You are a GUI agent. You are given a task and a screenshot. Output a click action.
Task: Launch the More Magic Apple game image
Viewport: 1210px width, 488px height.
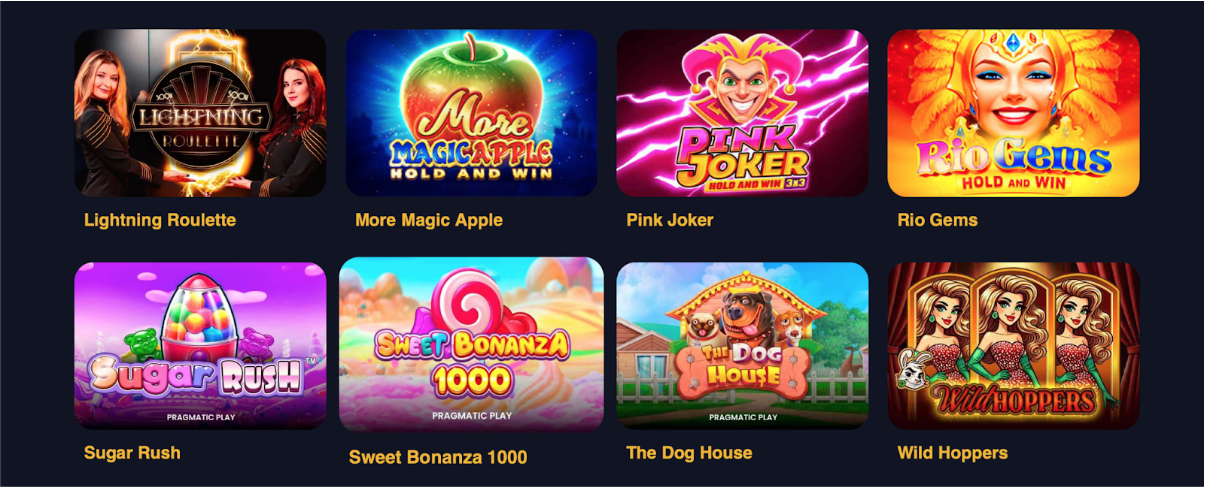pyautogui.click(x=471, y=113)
